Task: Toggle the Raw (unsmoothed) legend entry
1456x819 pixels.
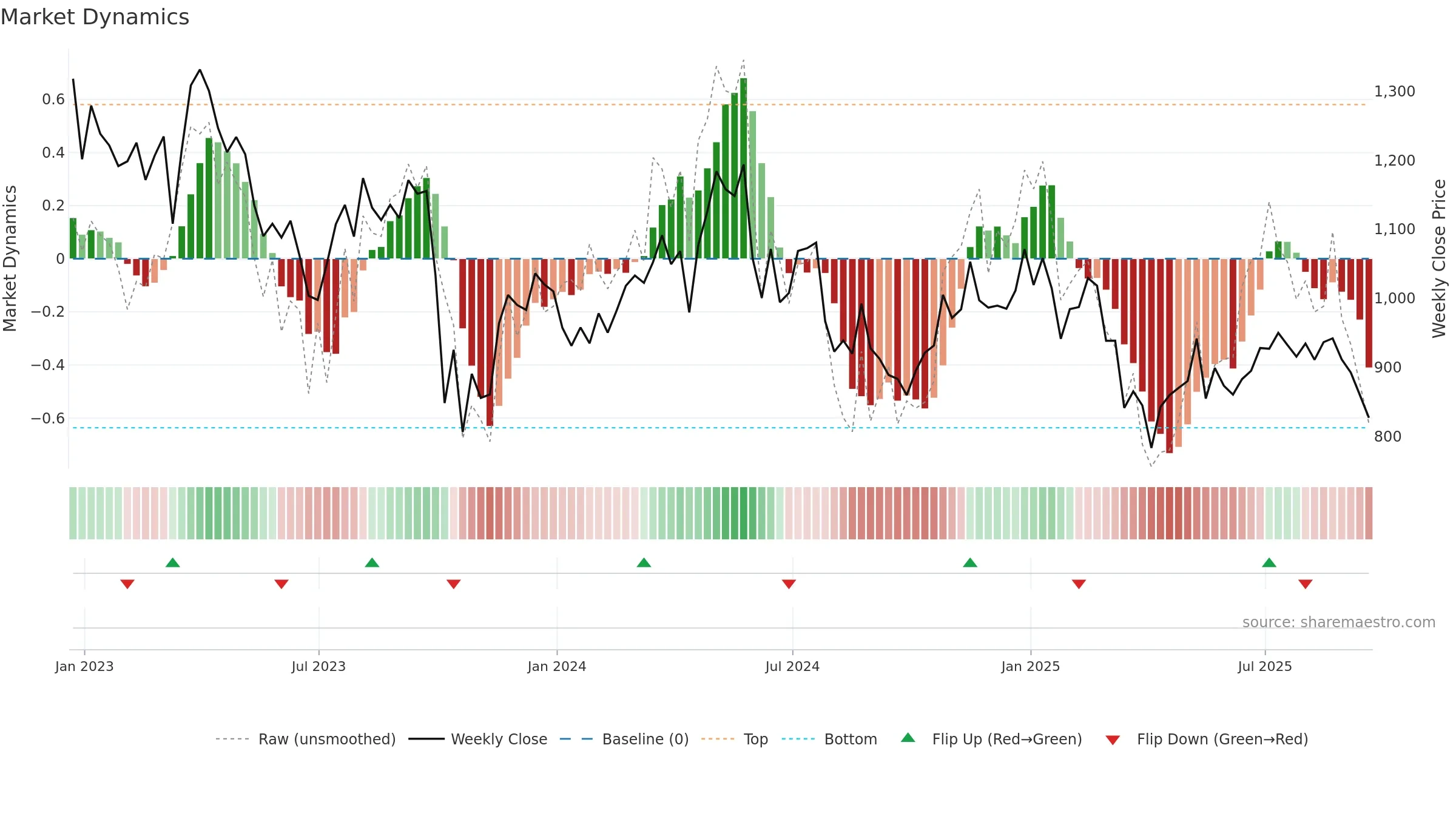Action: click(x=305, y=739)
